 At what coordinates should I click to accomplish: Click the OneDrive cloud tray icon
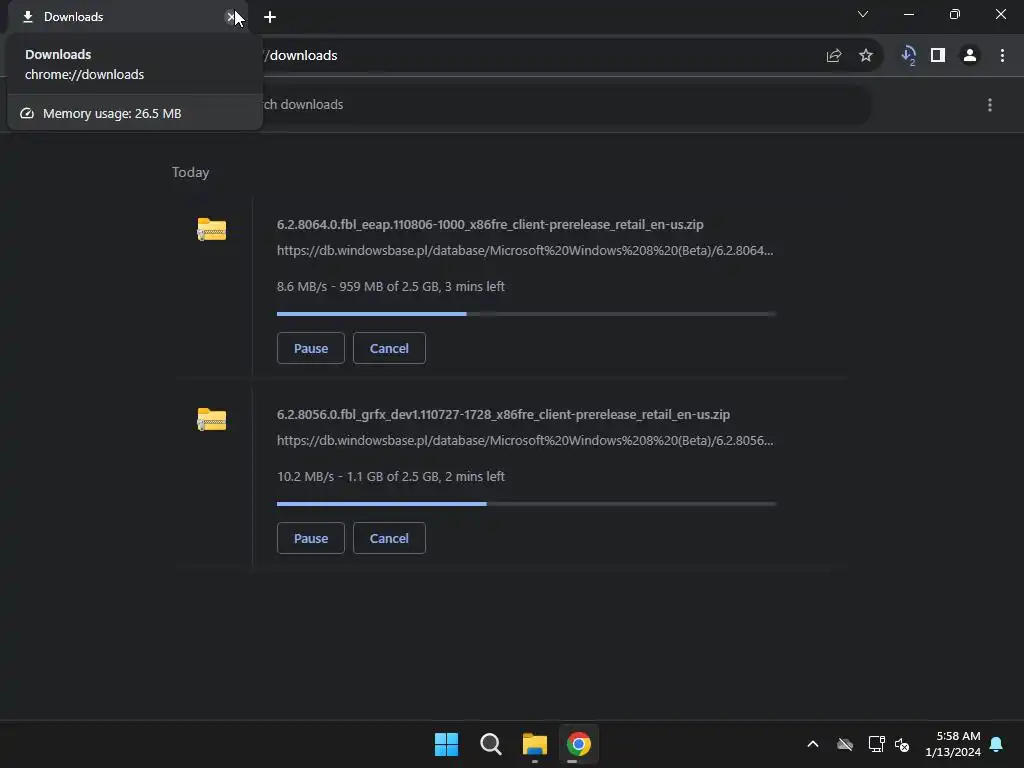click(x=845, y=744)
